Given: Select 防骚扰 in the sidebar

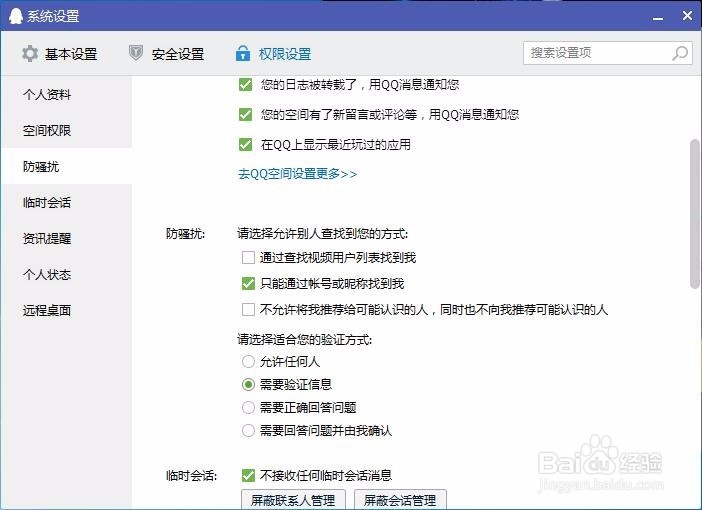Looking at the screenshot, I should click(67, 167).
